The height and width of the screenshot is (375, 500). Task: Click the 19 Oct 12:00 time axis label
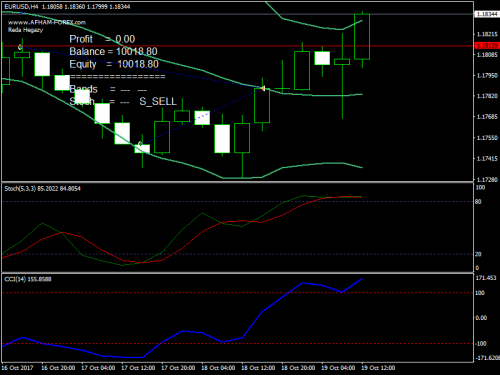coord(378,368)
